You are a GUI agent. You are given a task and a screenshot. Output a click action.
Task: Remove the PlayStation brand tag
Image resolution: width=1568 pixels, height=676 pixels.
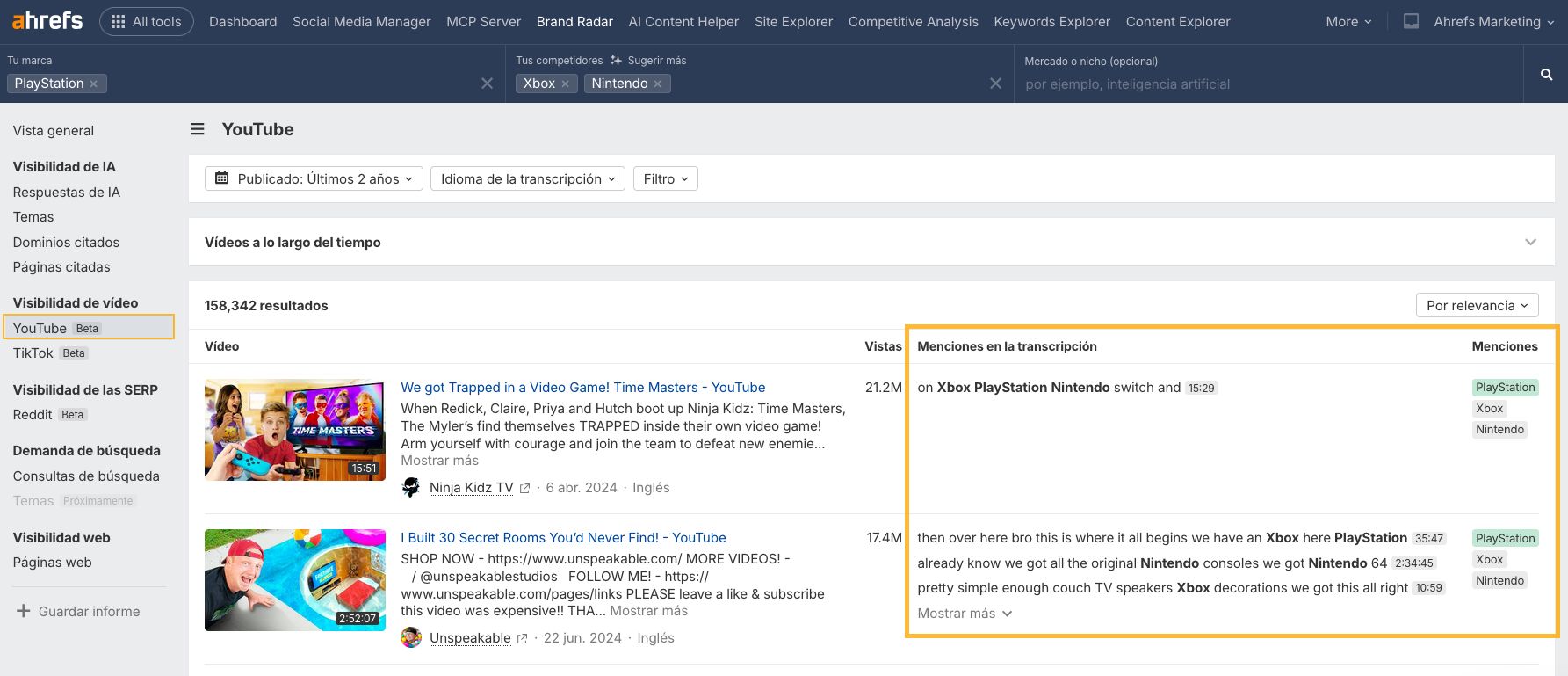click(x=93, y=84)
